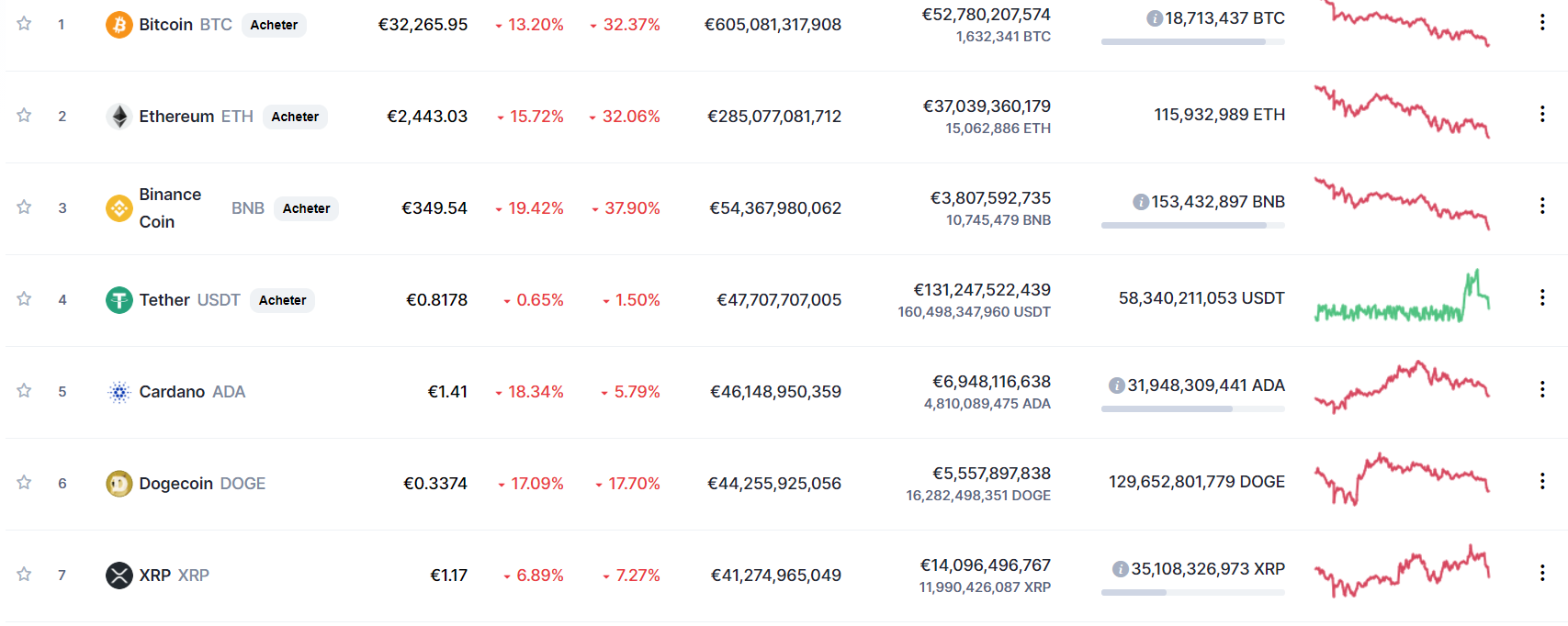Click the Ethereum diamond logo icon
The image size is (1568, 626).
click(118, 117)
